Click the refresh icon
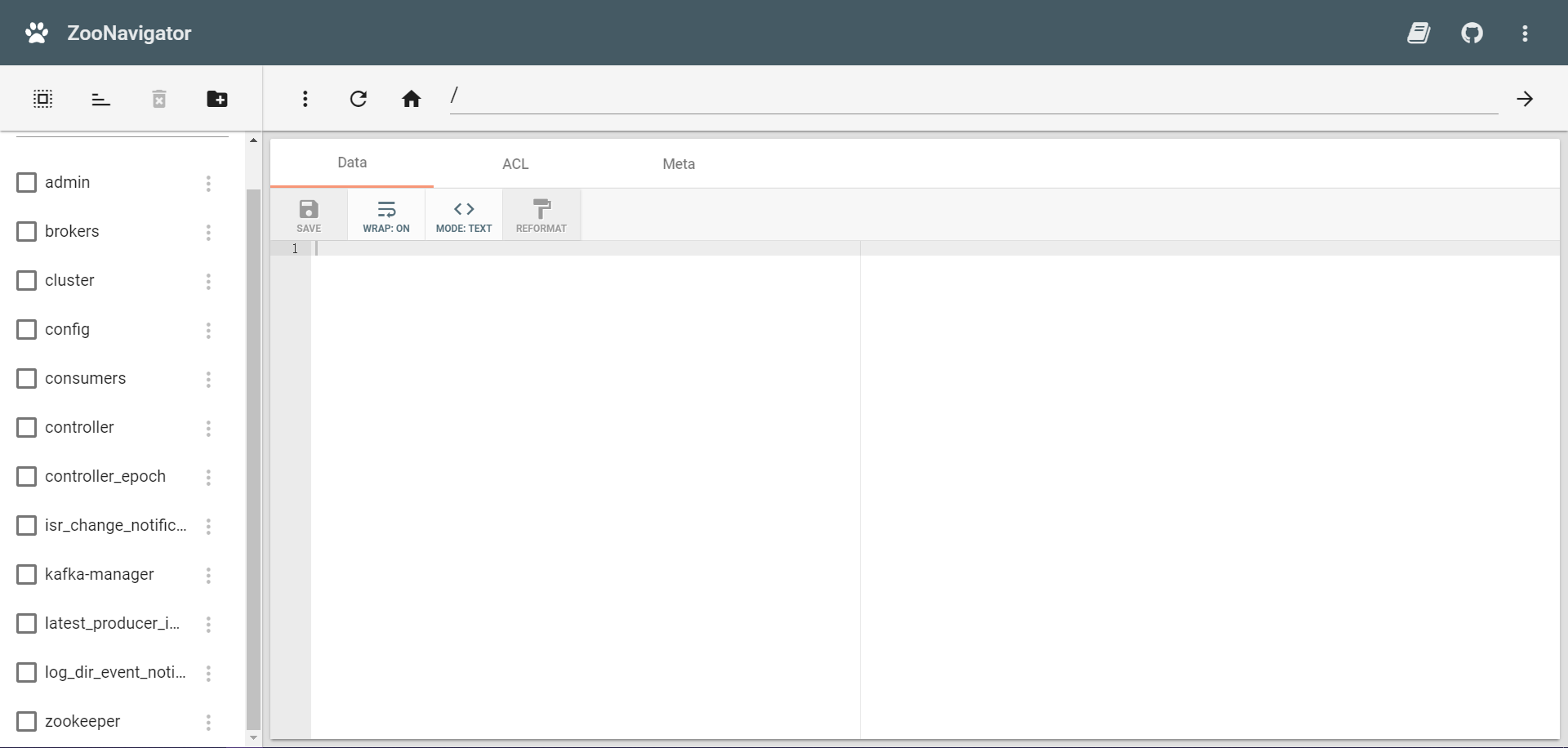1568x748 pixels. (358, 99)
